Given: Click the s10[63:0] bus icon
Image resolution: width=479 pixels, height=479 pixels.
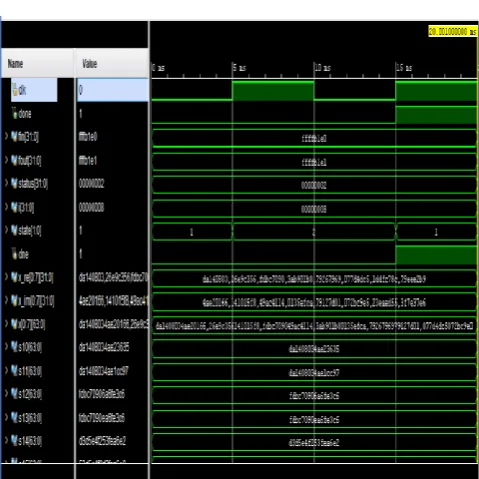Looking at the screenshot, I should (x=14, y=347).
